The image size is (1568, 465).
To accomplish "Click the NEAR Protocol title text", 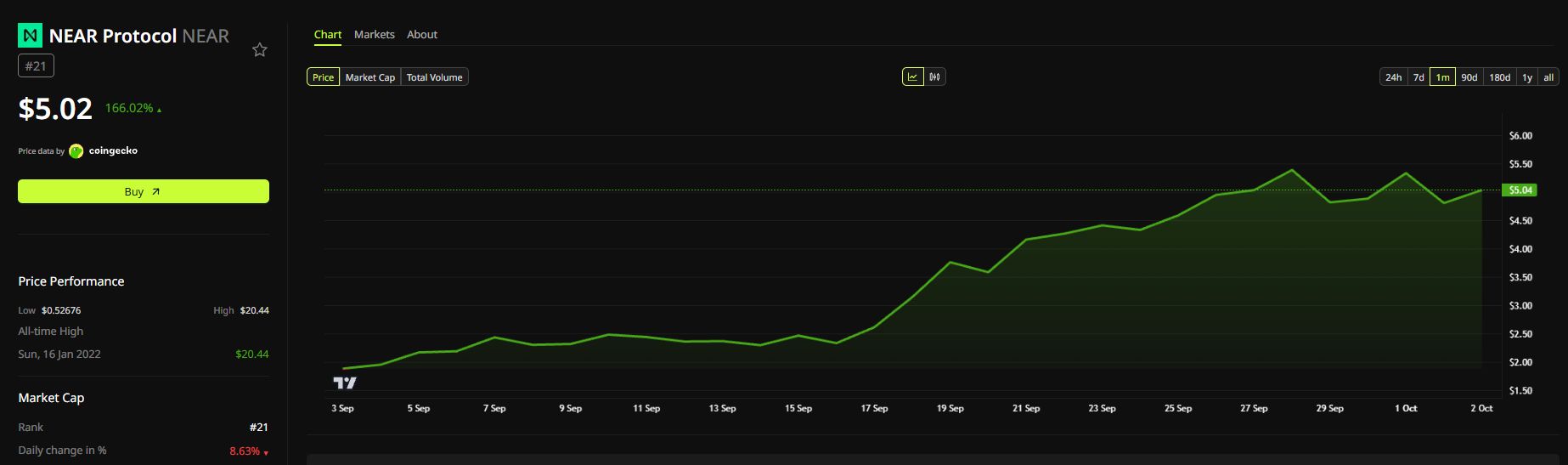I will [x=113, y=36].
